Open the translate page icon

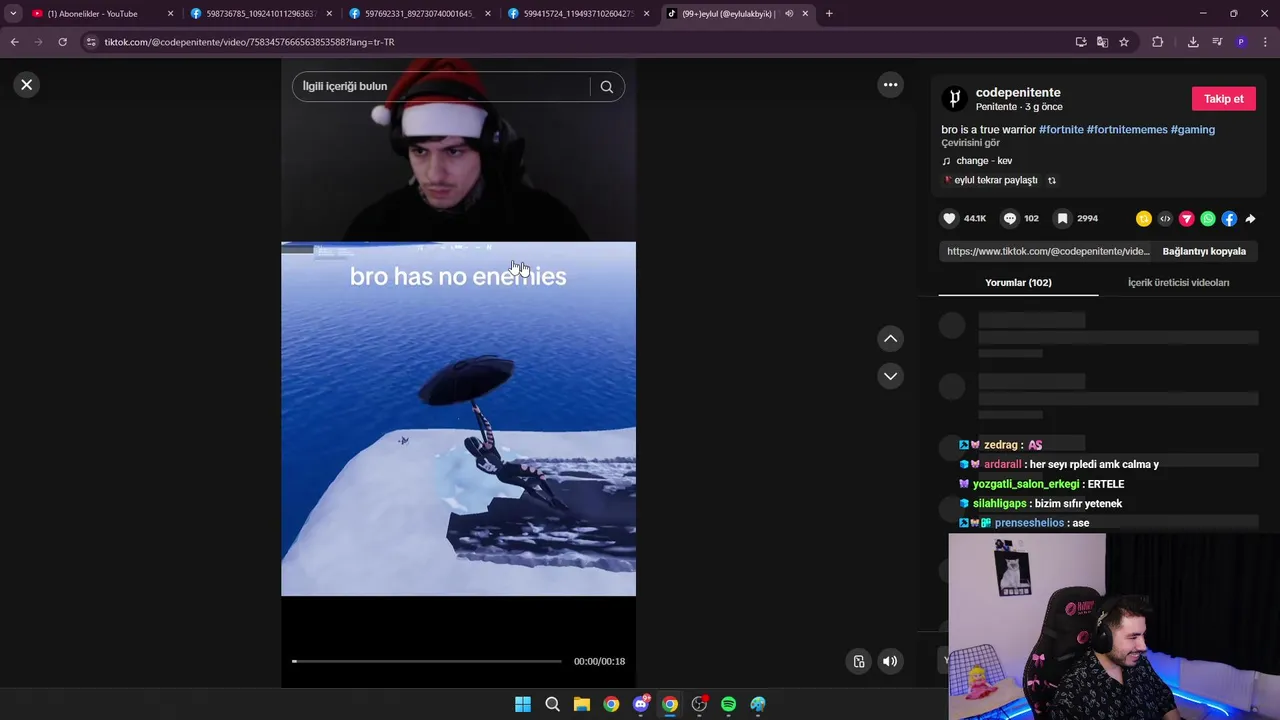[1102, 42]
